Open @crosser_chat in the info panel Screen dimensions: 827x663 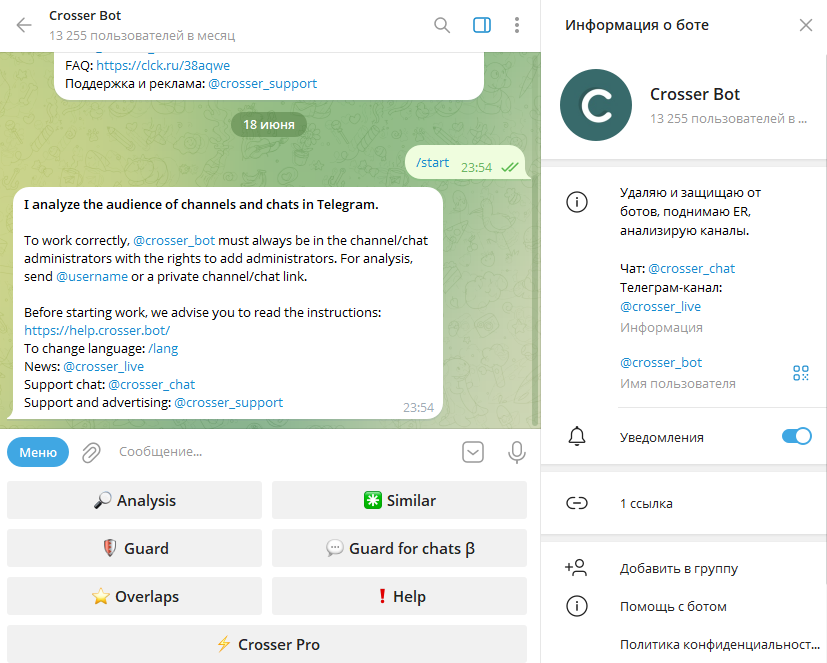691,268
